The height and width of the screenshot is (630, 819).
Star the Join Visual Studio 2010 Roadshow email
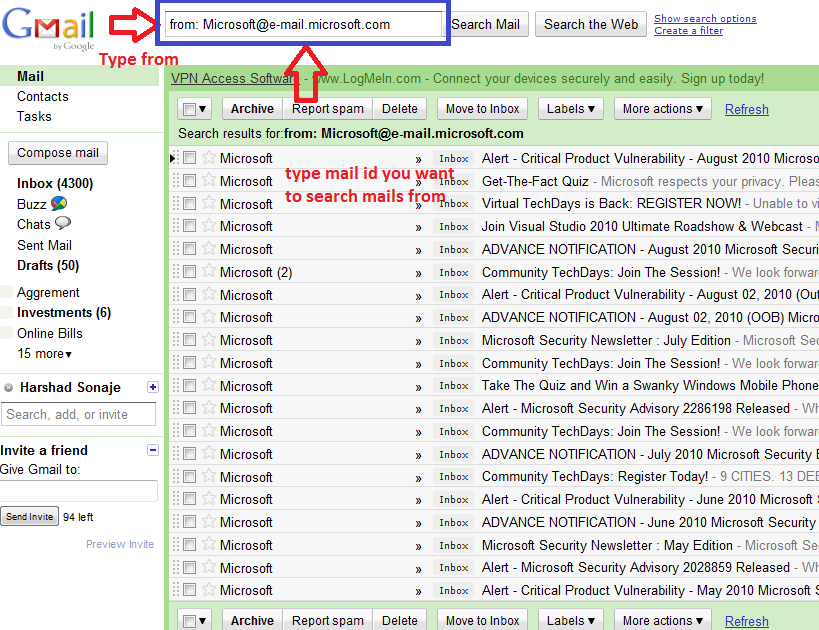click(208, 226)
